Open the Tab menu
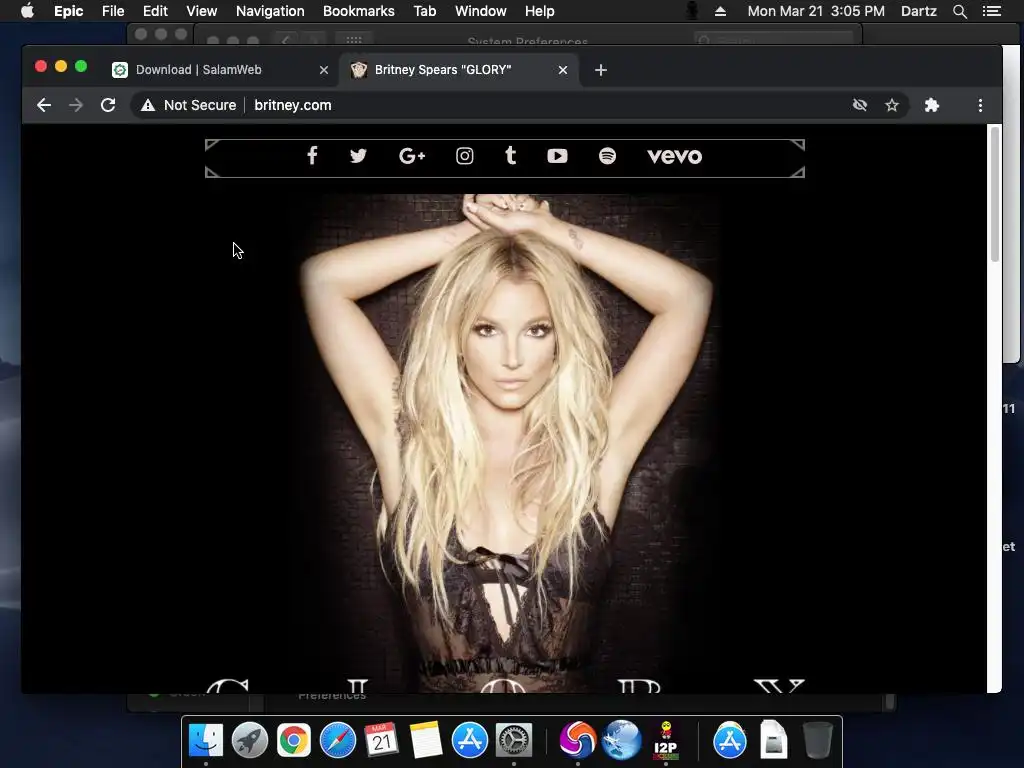This screenshot has height=768, width=1024. 424,11
